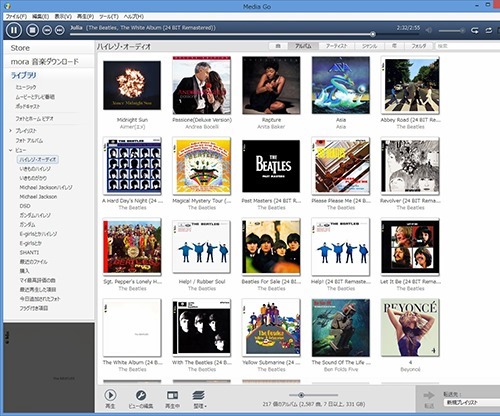Select the Sgt. Pepper's album cover

pos(132,247)
